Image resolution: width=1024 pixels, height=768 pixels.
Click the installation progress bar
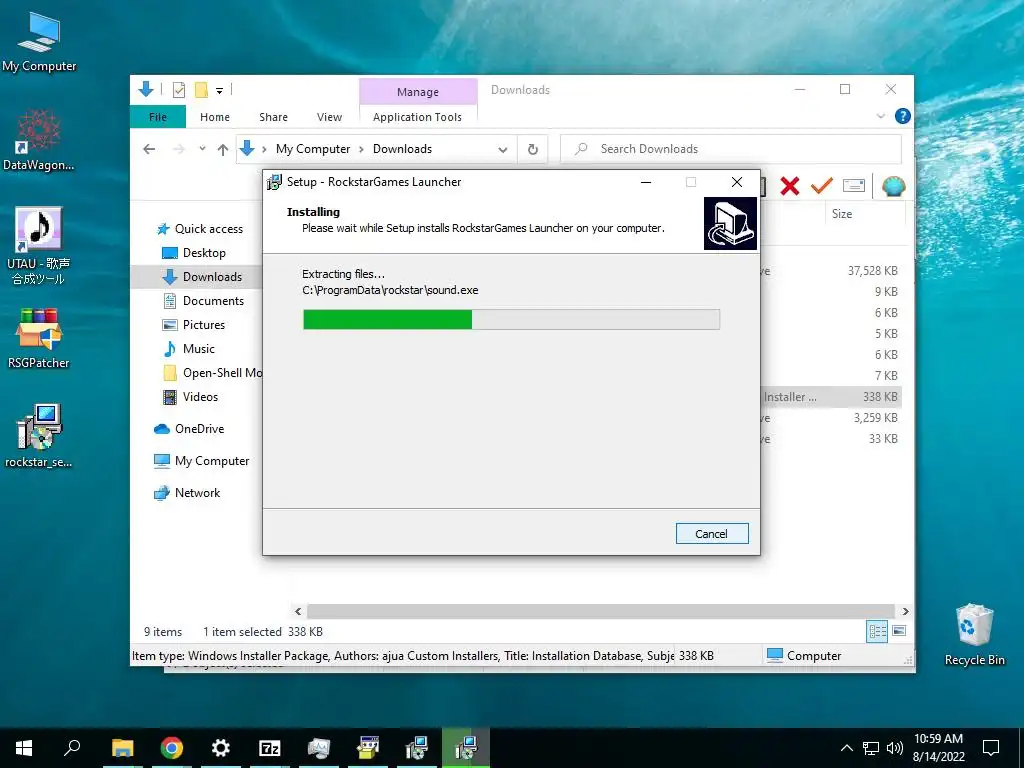[x=511, y=319]
